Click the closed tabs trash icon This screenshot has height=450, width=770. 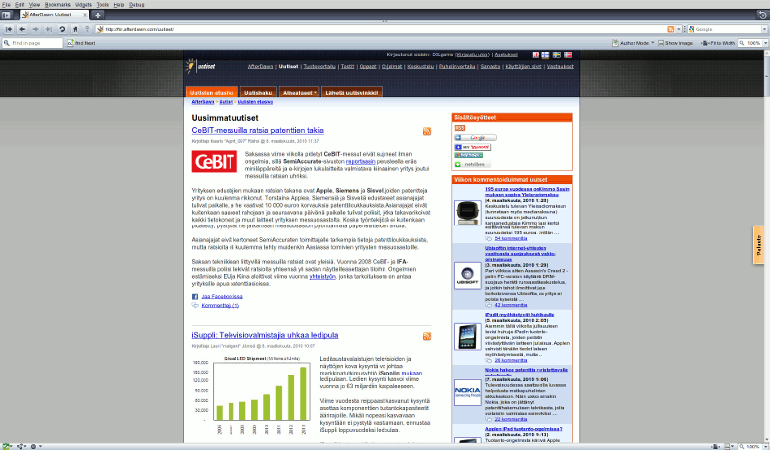point(762,15)
